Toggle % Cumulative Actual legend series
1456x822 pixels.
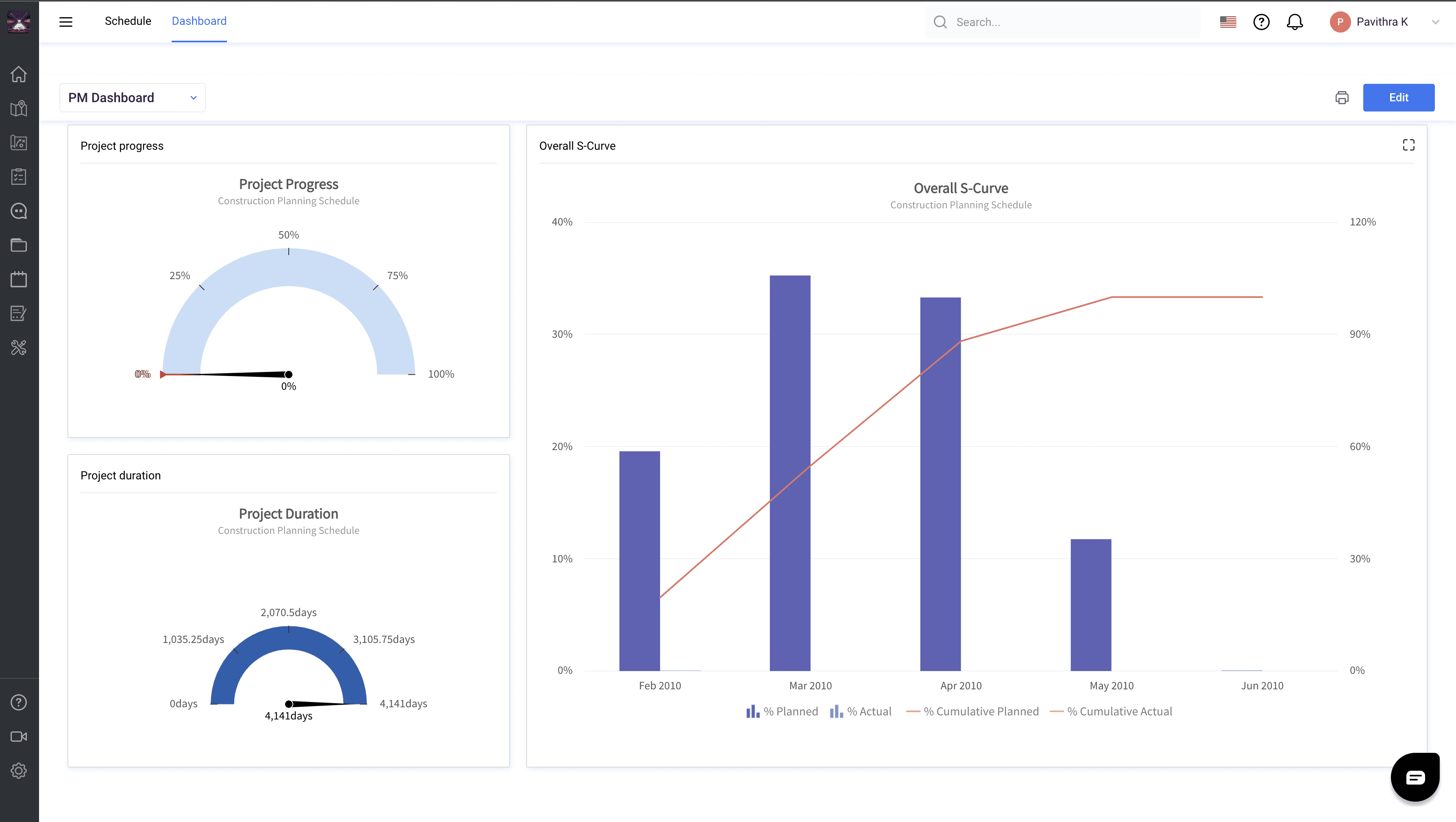(x=1111, y=711)
